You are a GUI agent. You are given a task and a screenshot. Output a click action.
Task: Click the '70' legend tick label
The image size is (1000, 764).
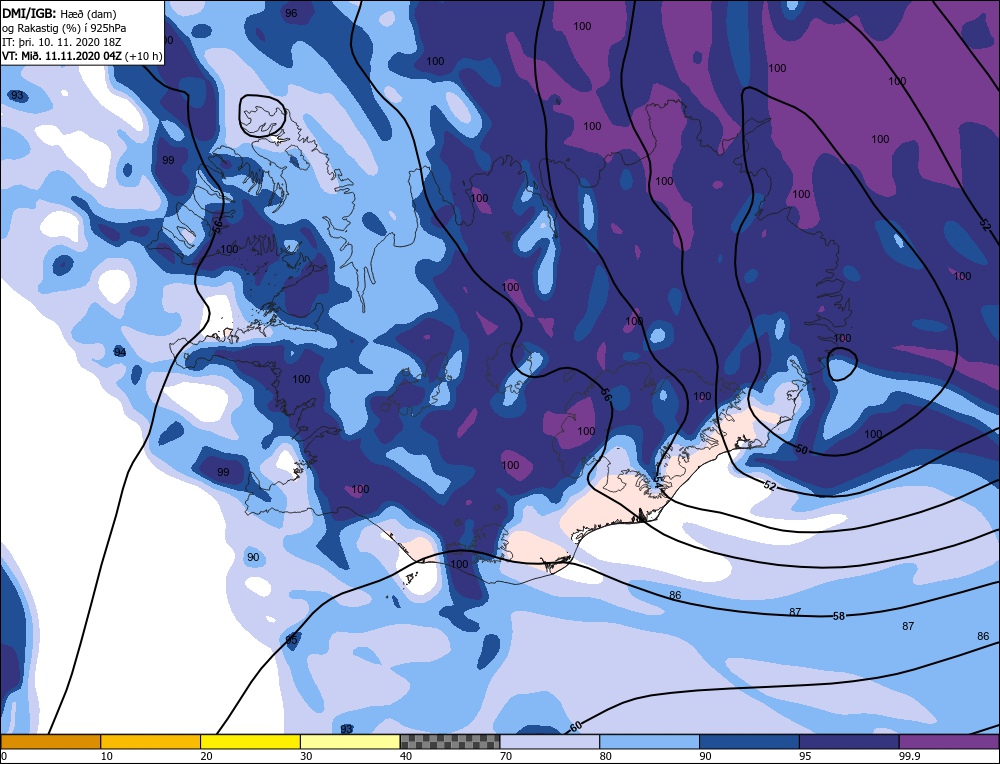(x=506, y=756)
